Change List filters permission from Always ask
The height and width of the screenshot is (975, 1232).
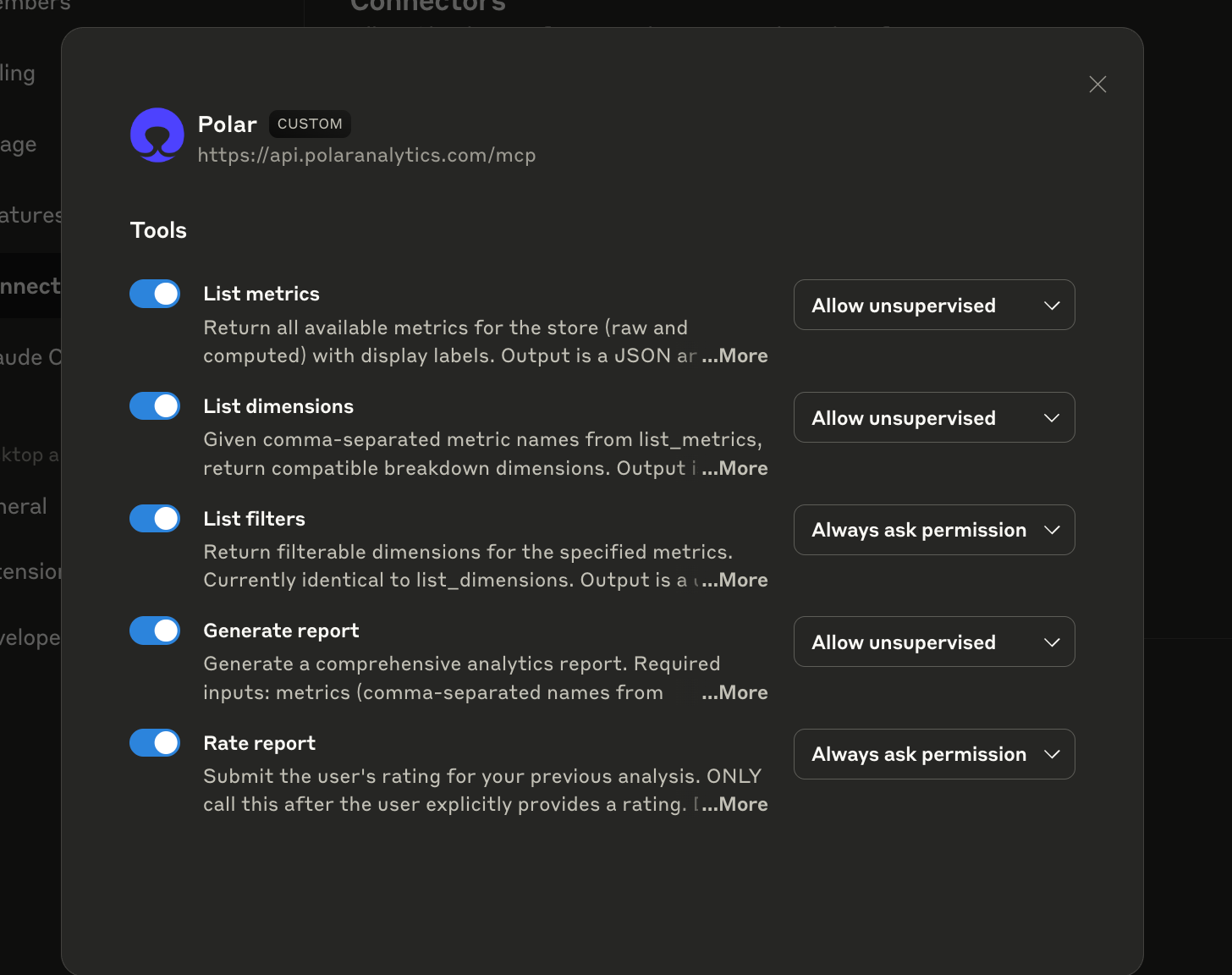tap(934, 530)
